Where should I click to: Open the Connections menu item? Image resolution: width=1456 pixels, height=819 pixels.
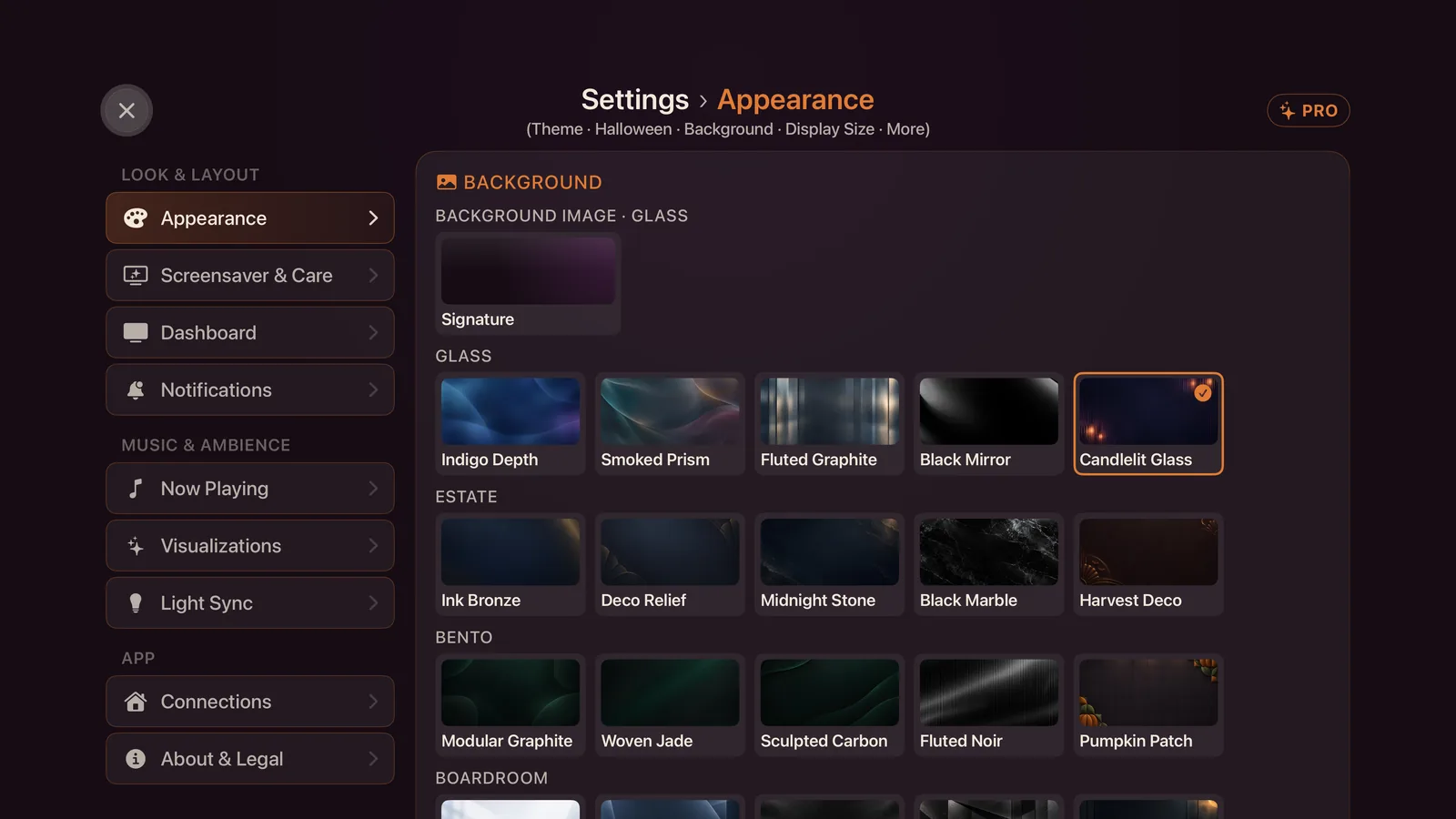click(x=250, y=702)
